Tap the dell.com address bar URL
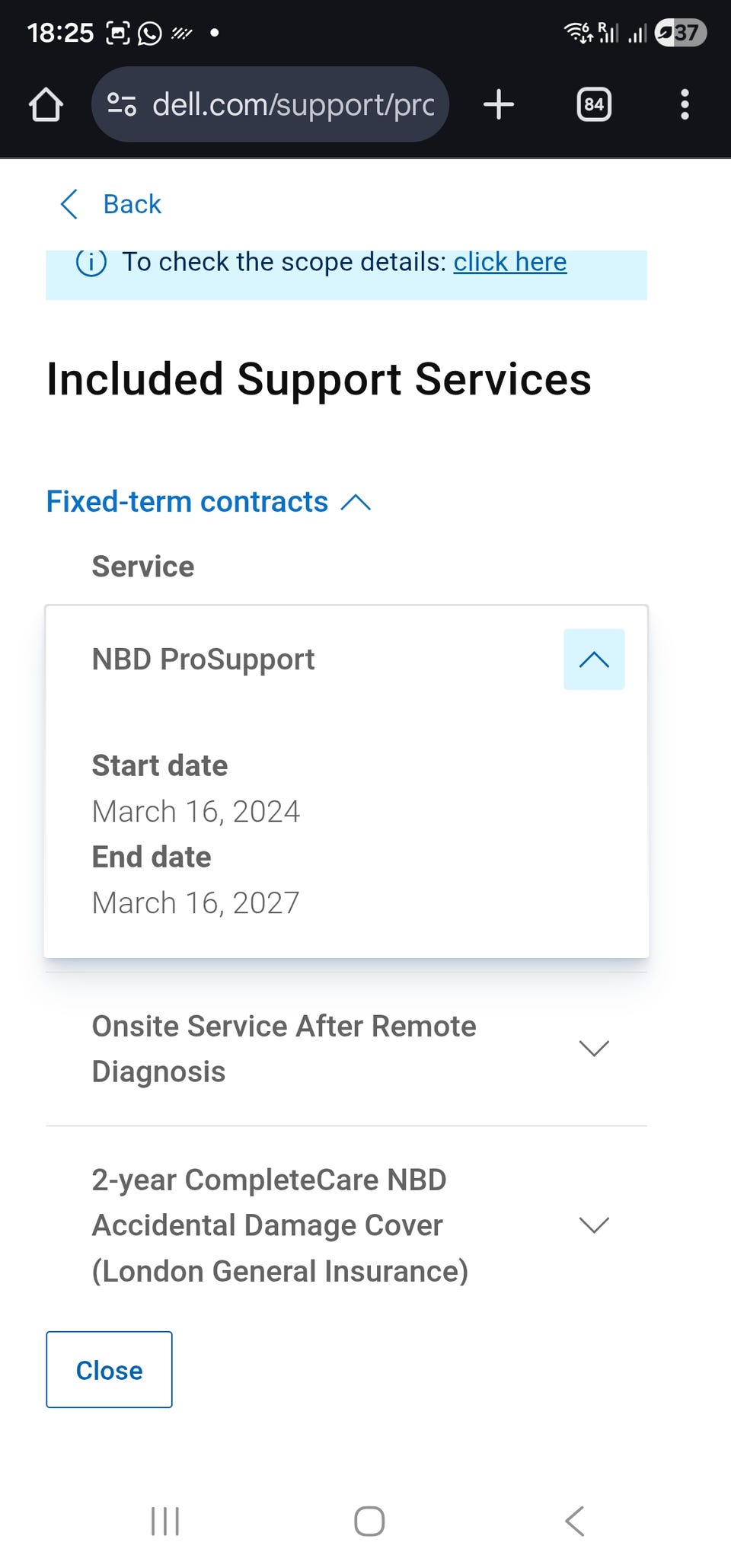The image size is (731, 1568). [293, 104]
